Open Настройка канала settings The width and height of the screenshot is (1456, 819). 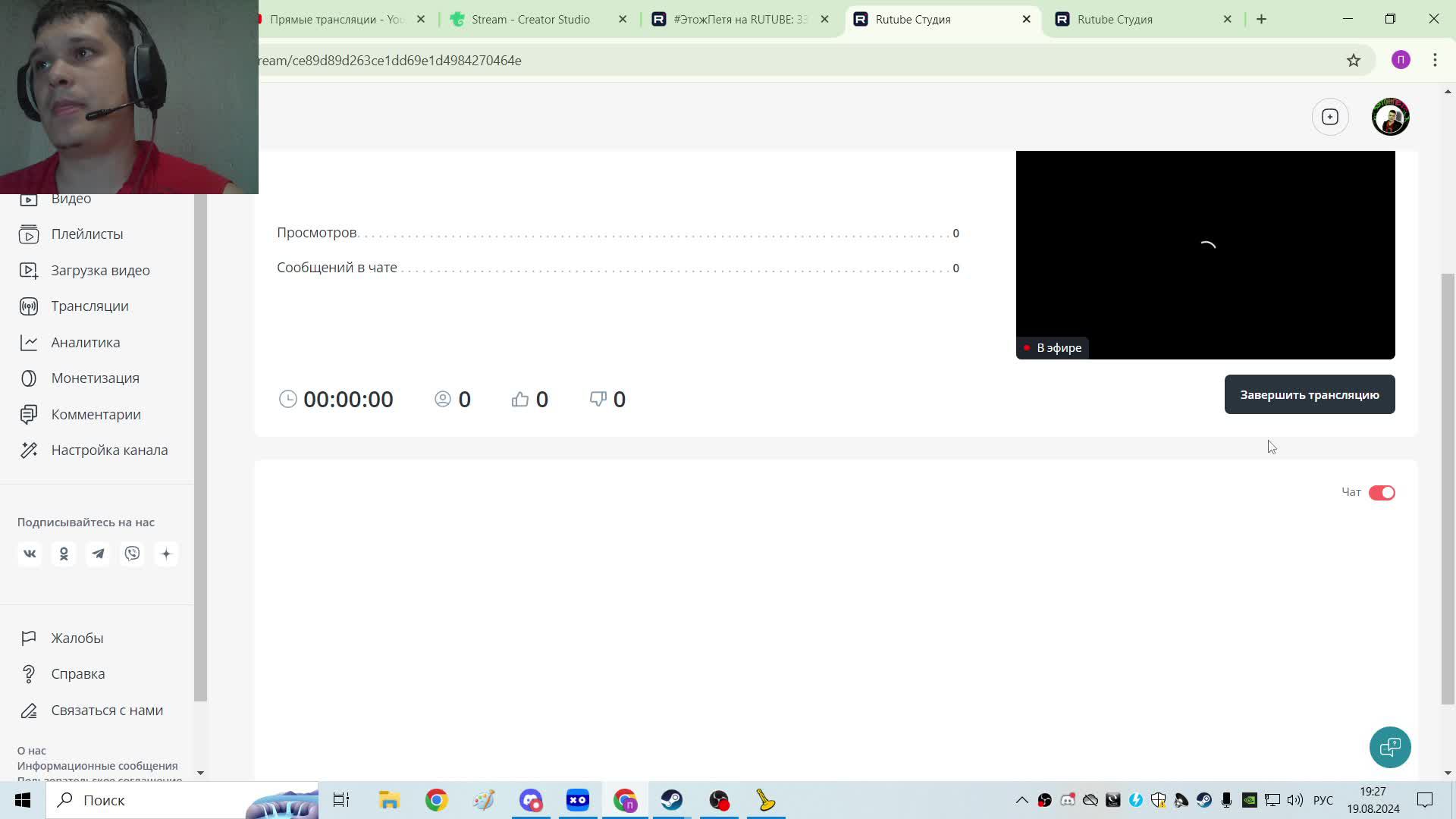click(109, 450)
